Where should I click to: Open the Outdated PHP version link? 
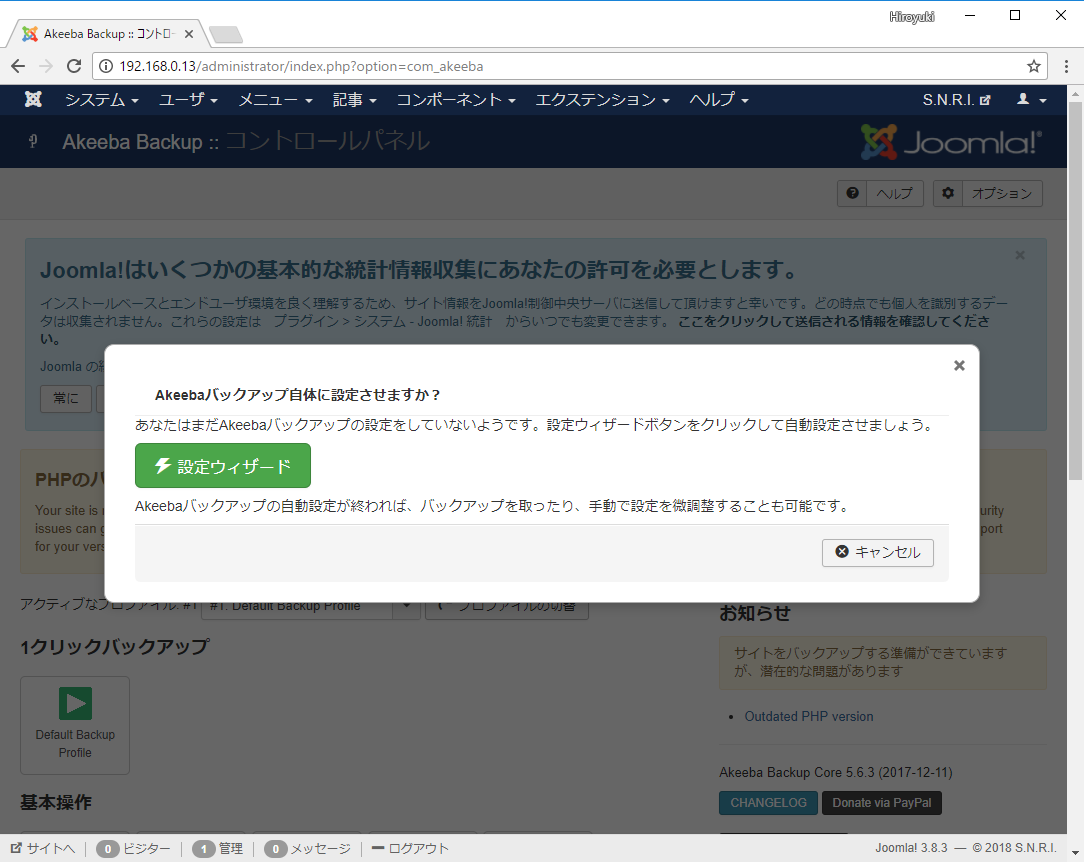pyautogui.click(x=809, y=716)
